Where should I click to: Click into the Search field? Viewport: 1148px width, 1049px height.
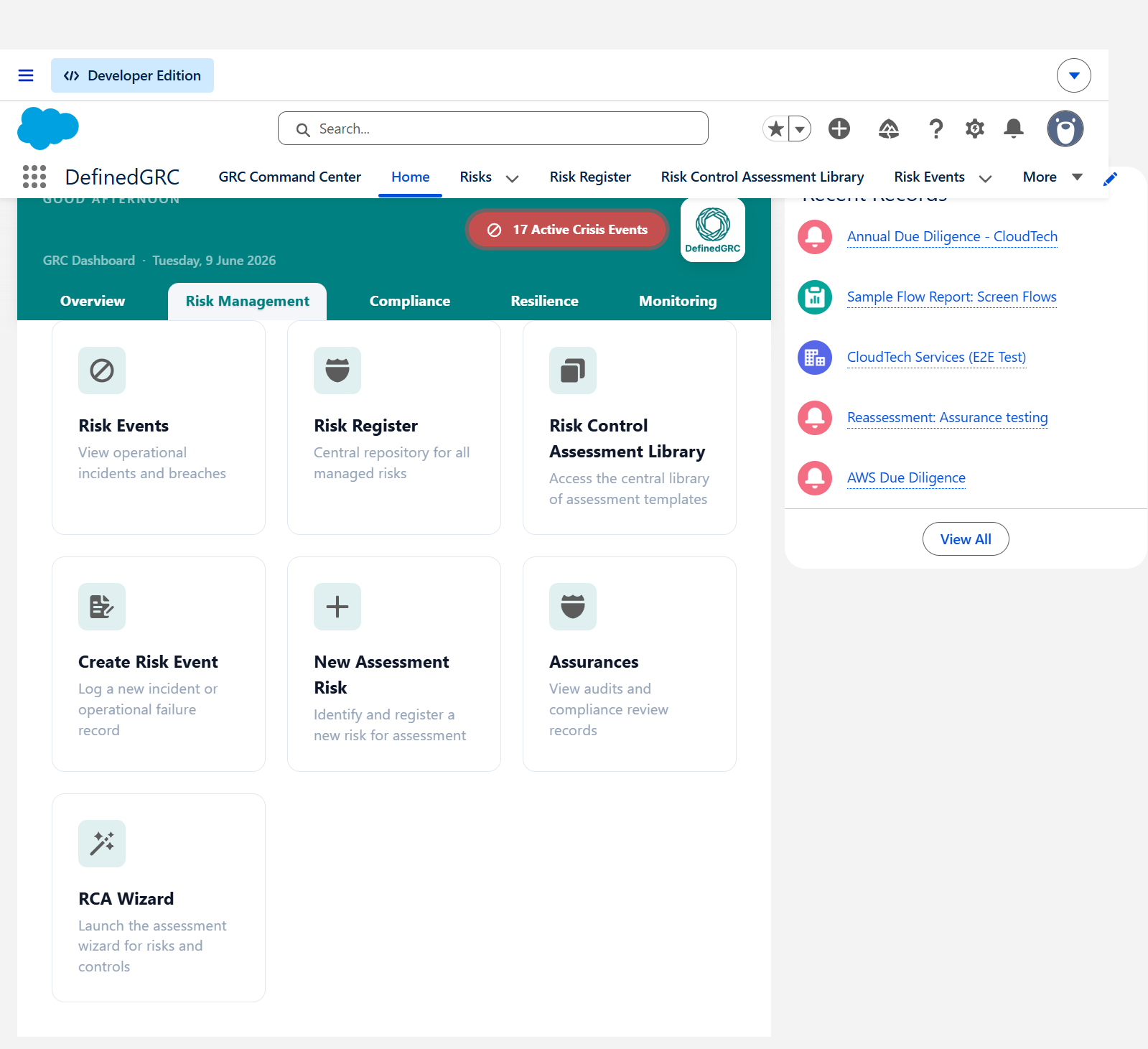tap(493, 129)
